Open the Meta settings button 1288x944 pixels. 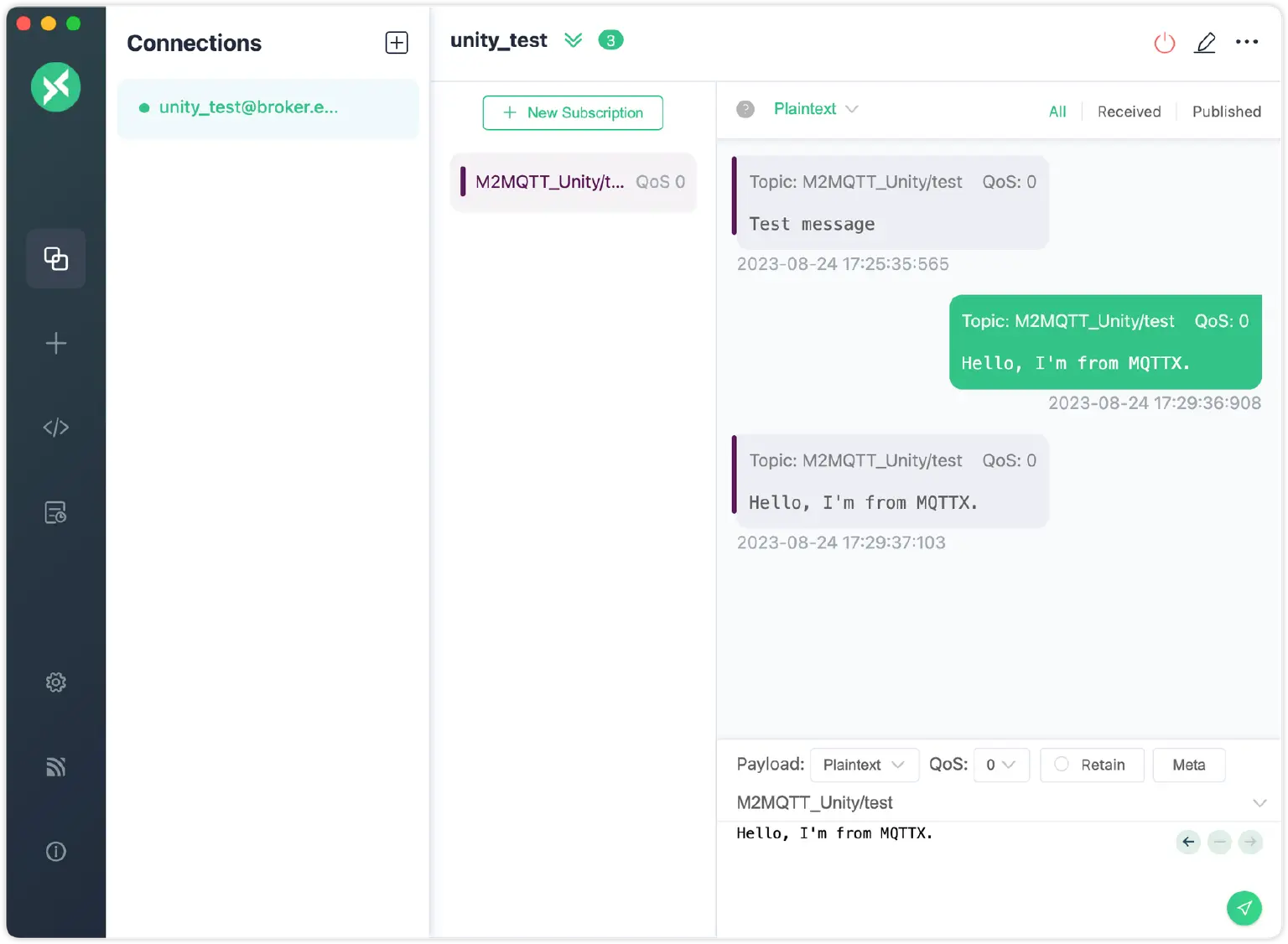pyautogui.click(x=1189, y=765)
